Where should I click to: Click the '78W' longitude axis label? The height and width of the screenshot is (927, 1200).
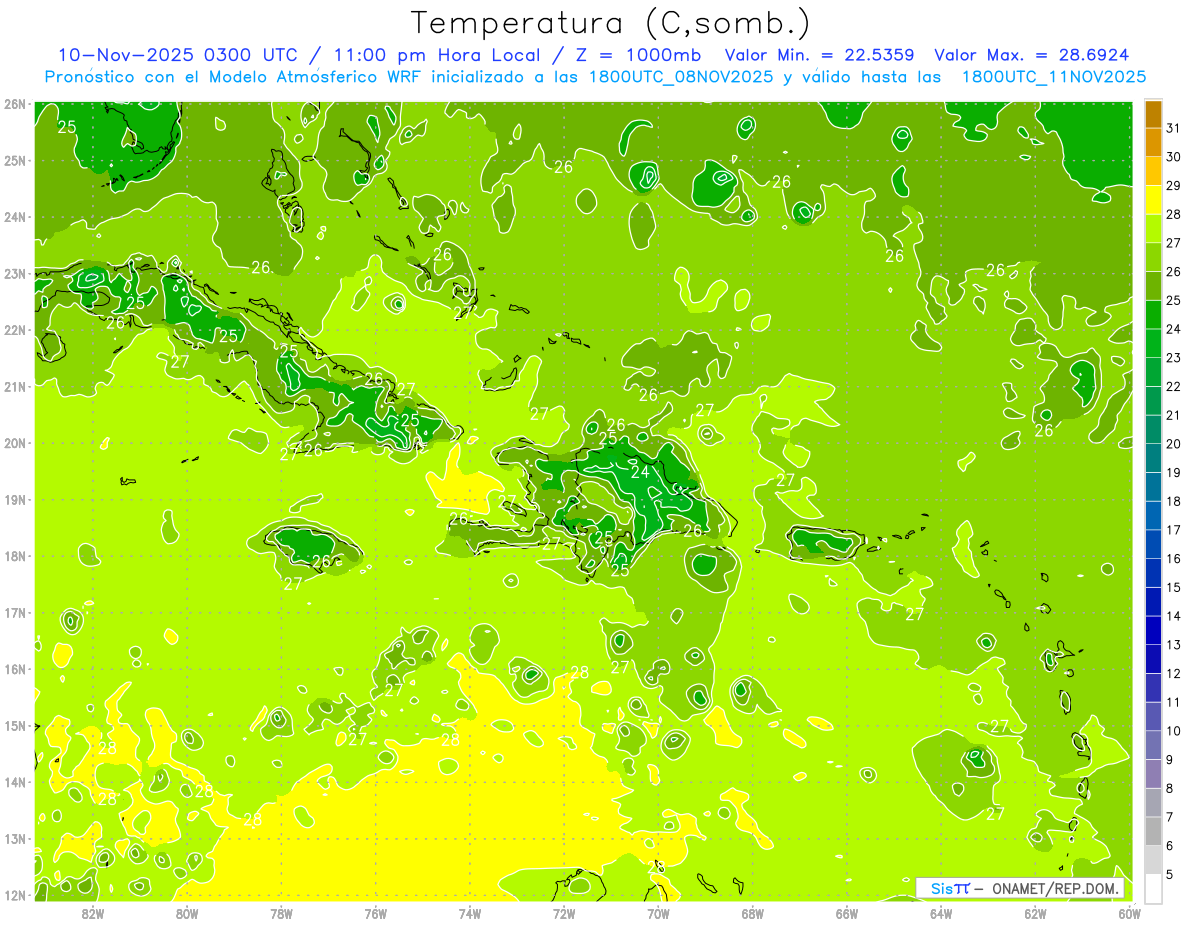pyautogui.click(x=281, y=913)
